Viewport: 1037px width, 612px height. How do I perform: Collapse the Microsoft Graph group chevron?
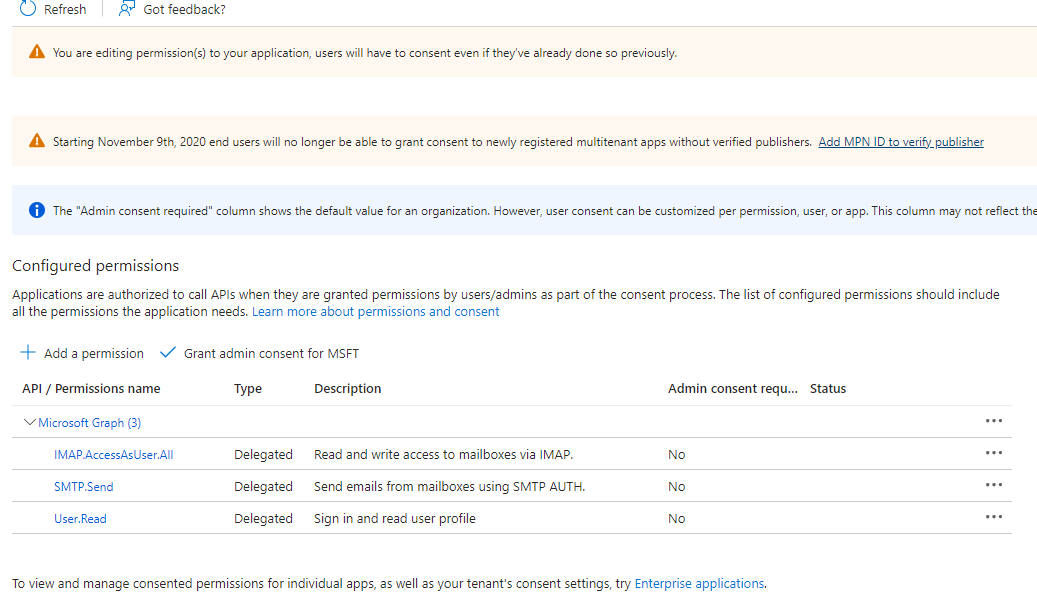point(29,422)
